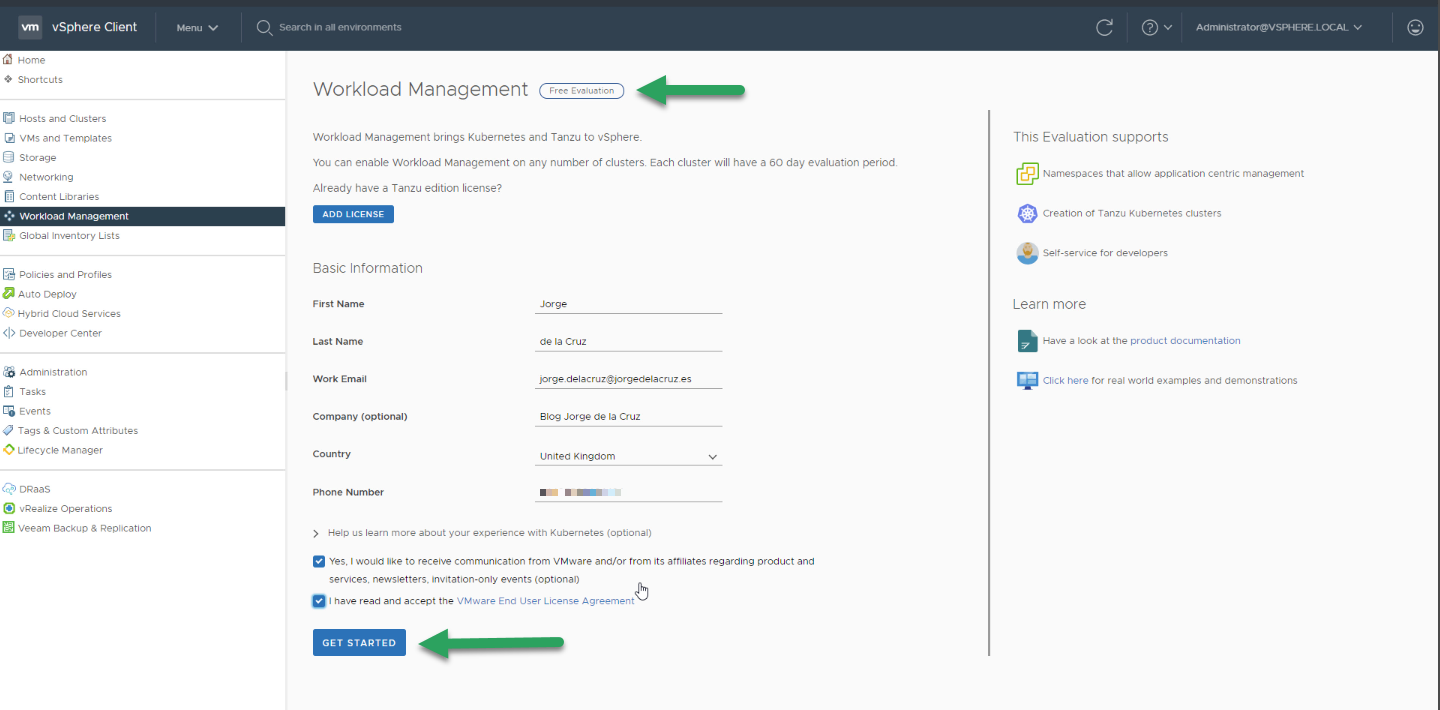Click the Developer Center icon

(x=9, y=333)
